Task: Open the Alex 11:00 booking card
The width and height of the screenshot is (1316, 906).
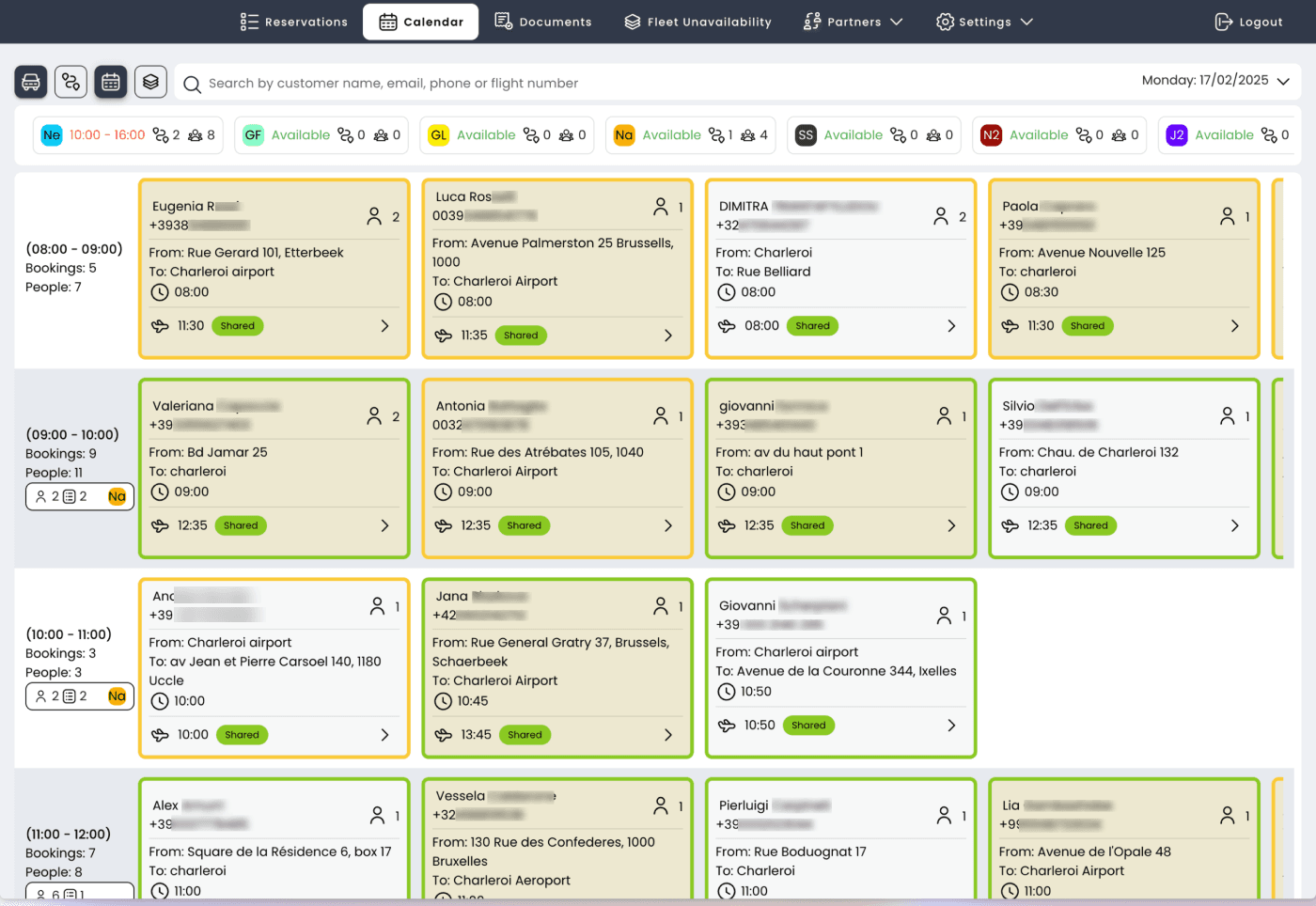Action: point(274,839)
